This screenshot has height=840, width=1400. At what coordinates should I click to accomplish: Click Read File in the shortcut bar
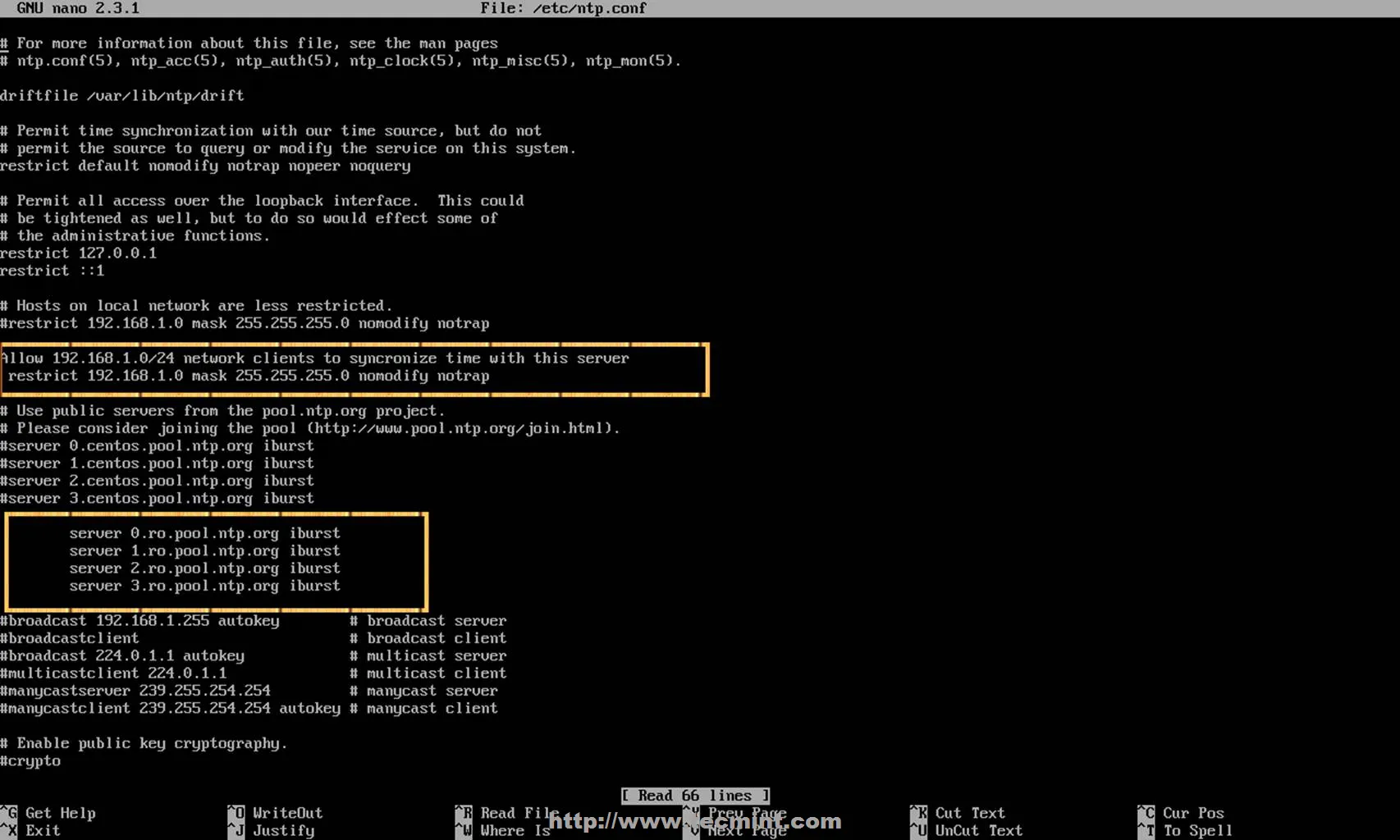[x=517, y=812]
